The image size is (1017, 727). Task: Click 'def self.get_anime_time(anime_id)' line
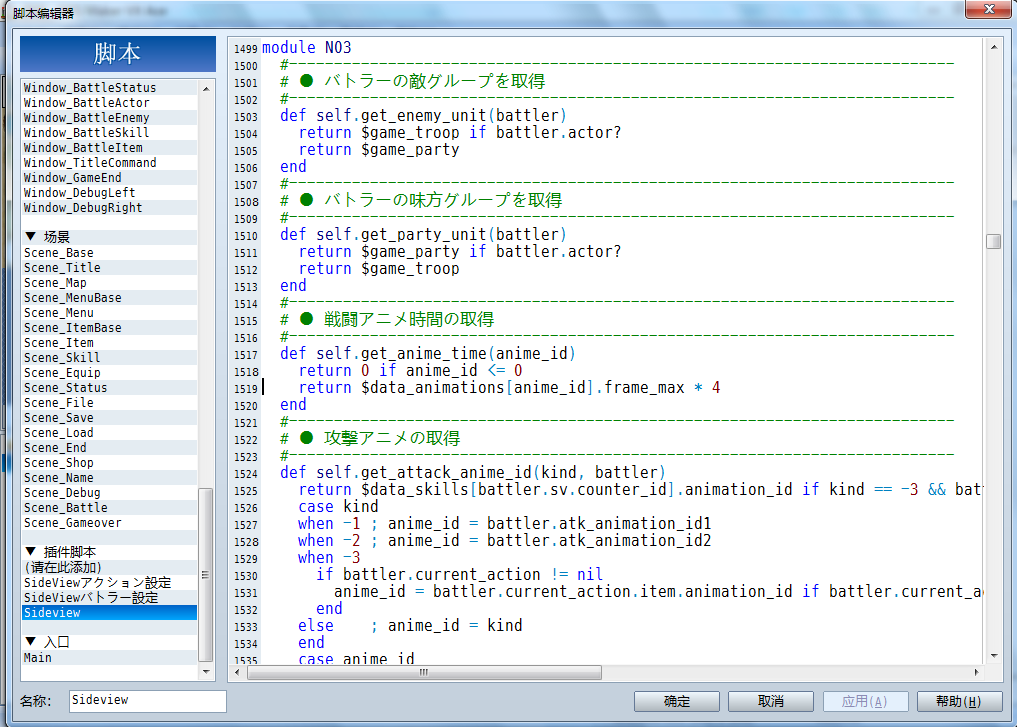pos(428,353)
